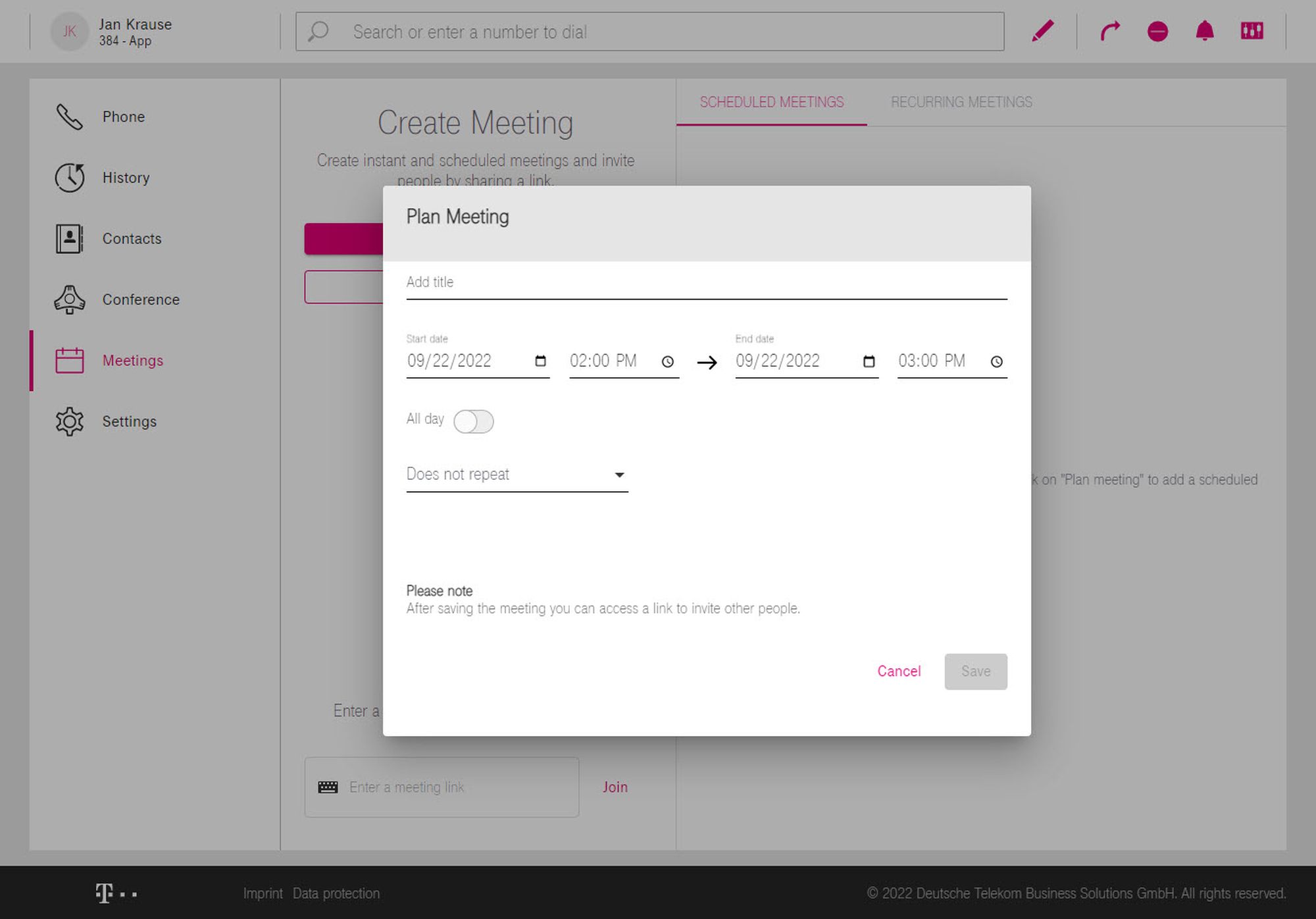Cancel the Plan Meeting dialog
Screen dimensions: 1316x919
click(x=898, y=671)
